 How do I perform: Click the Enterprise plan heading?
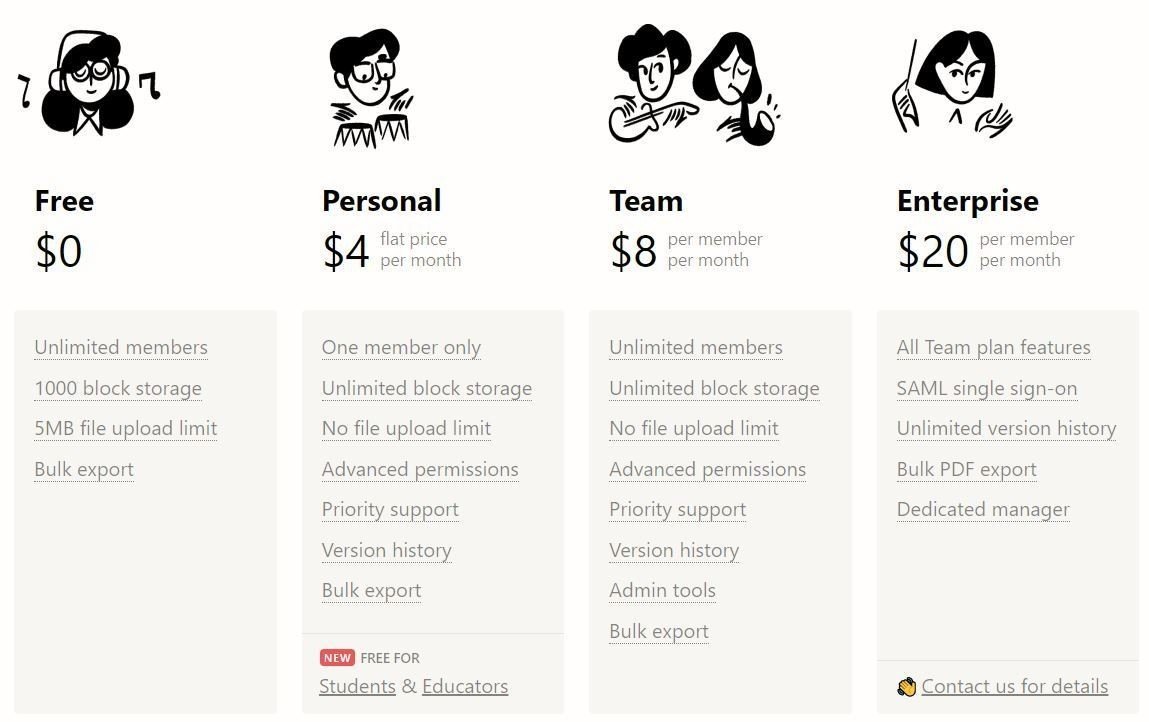tap(967, 201)
